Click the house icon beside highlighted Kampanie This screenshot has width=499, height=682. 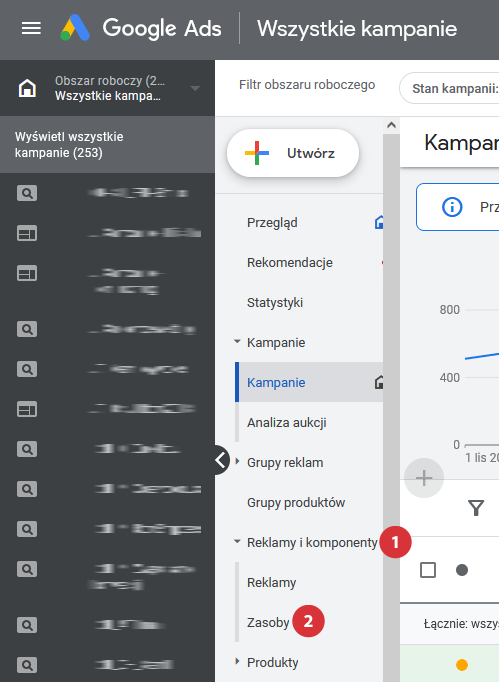[379, 382]
